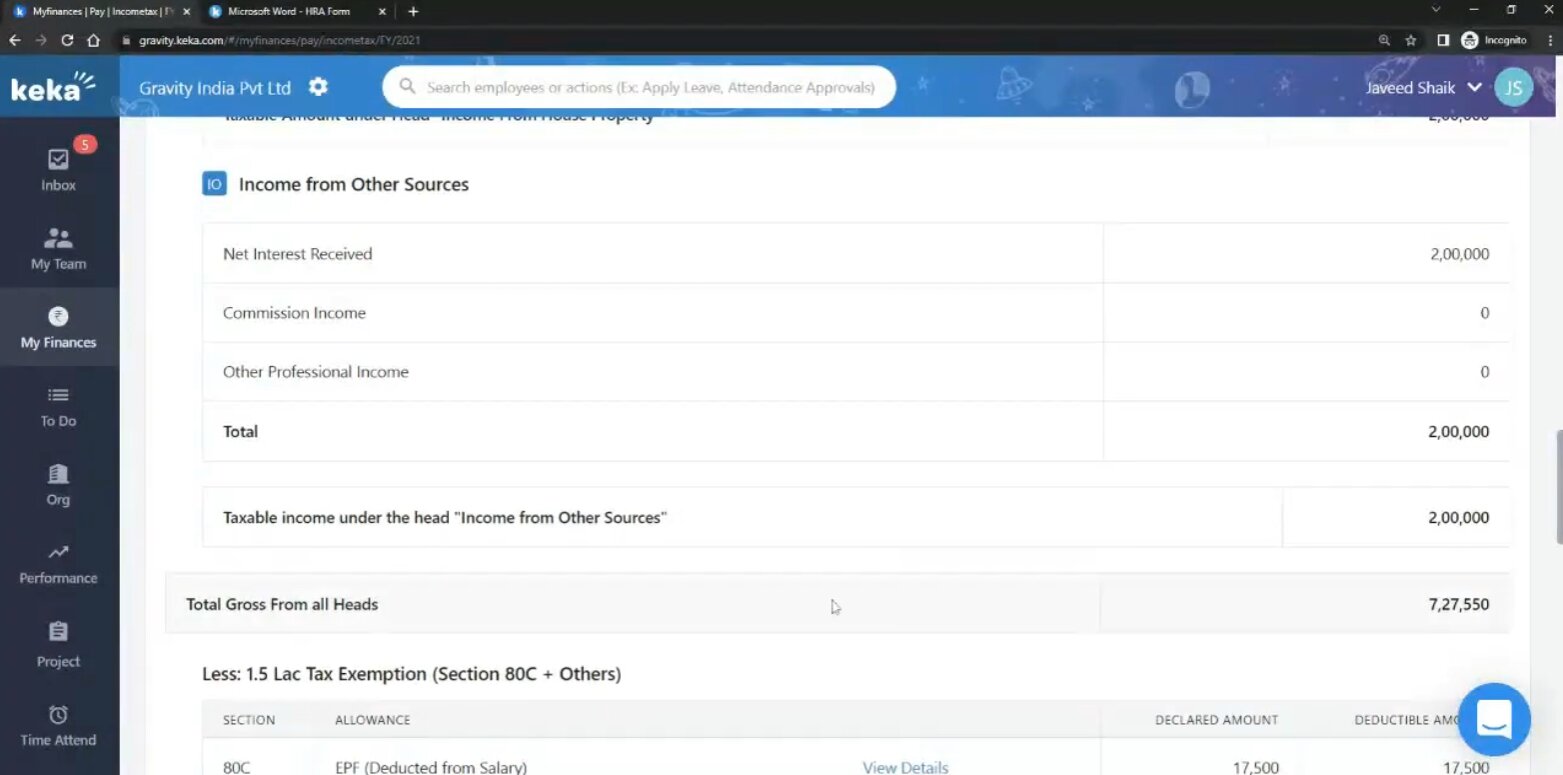
Task: Open the Performance section
Action: [x=58, y=564]
